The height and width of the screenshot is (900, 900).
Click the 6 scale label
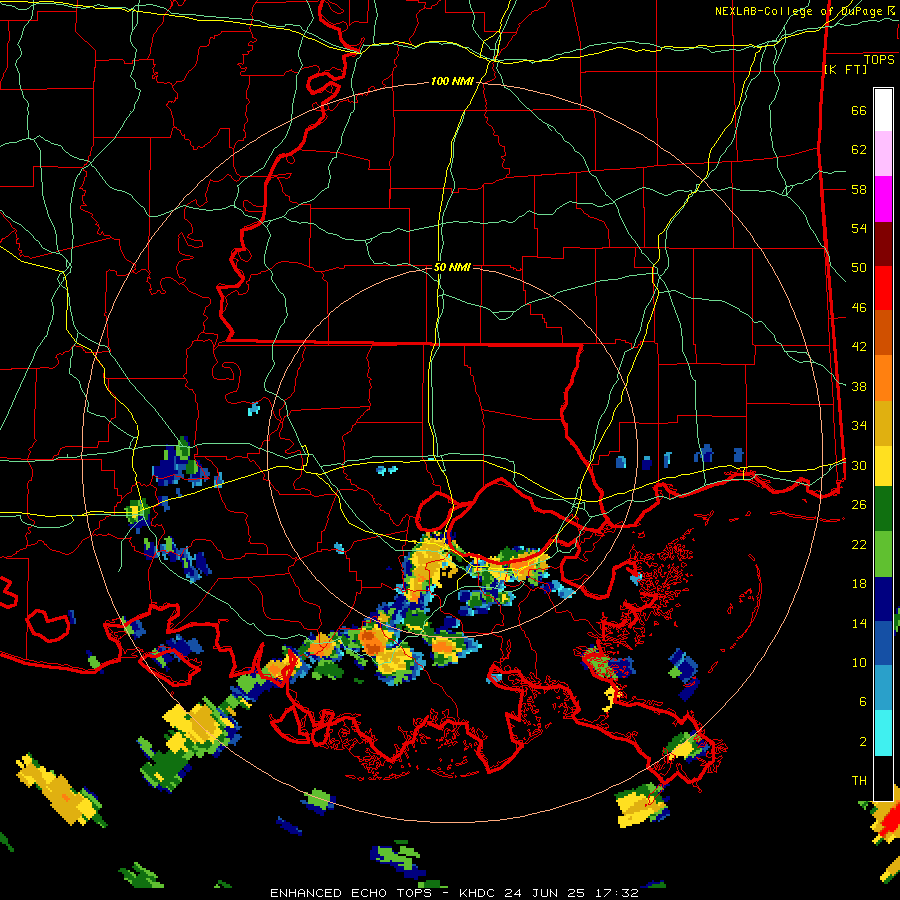click(862, 702)
